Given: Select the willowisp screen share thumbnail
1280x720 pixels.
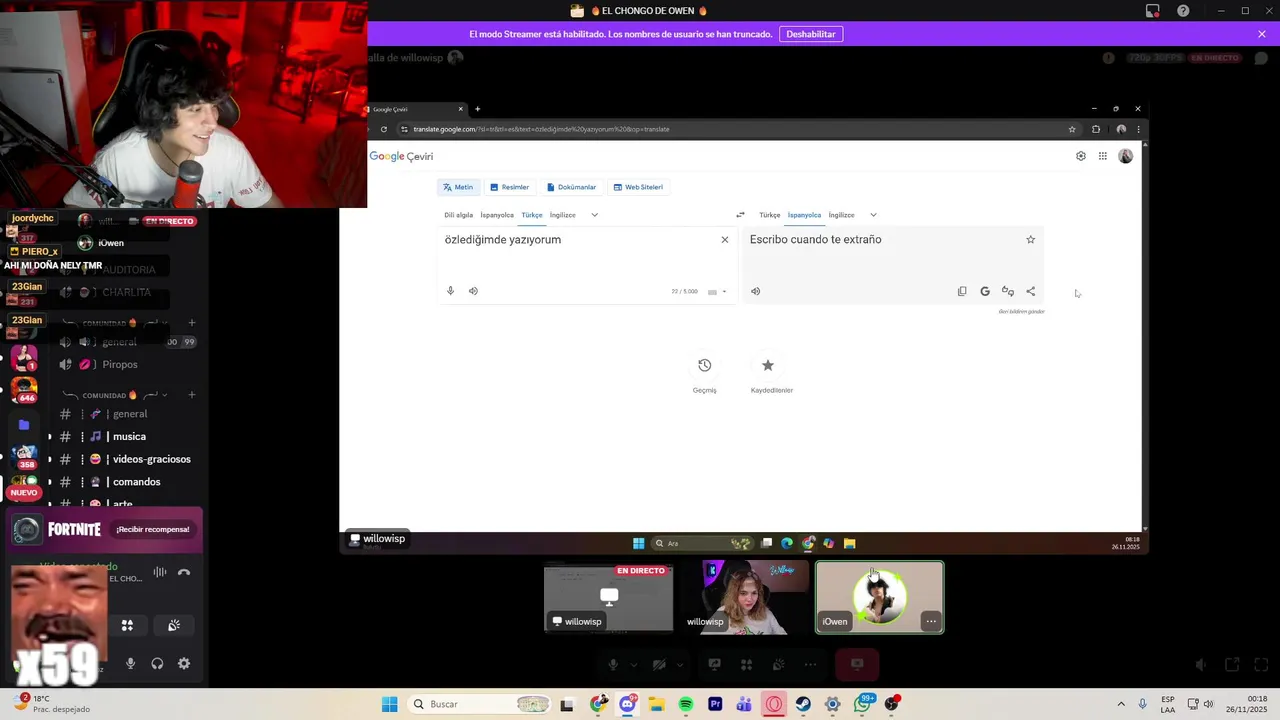Looking at the screenshot, I should (x=608, y=598).
